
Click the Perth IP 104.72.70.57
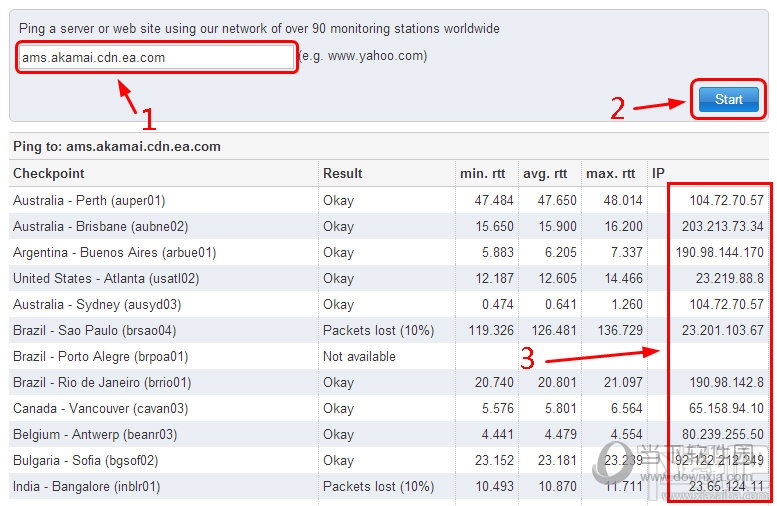click(726, 200)
